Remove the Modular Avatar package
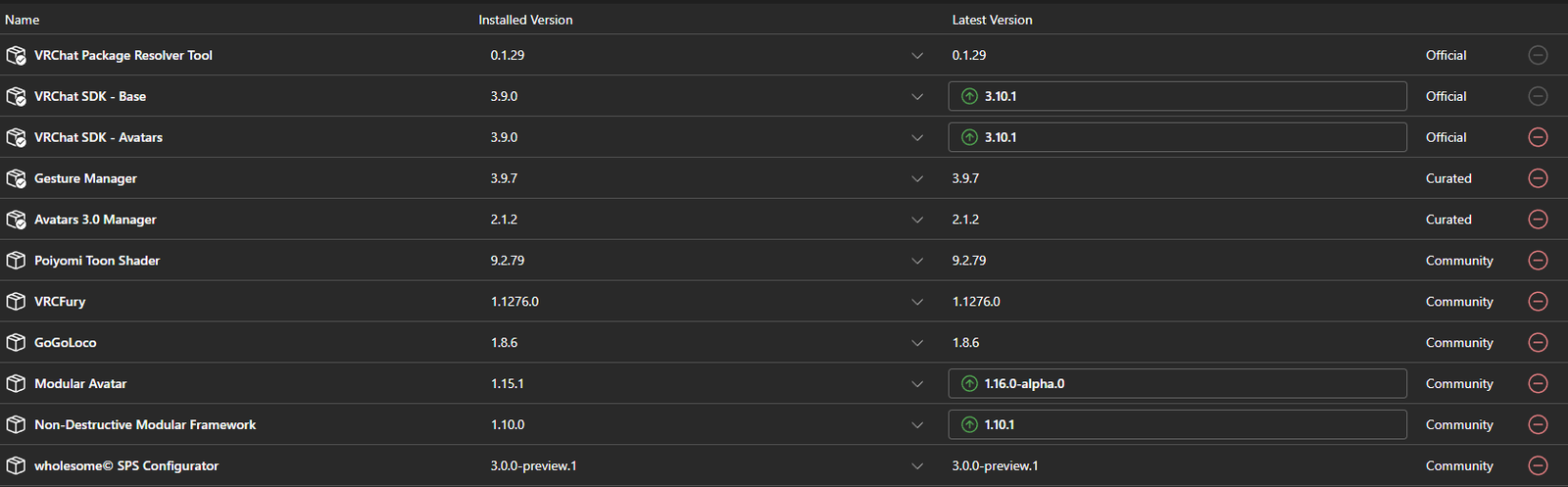This screenshot has height=487, width=1568. [x=1538, y=384]
